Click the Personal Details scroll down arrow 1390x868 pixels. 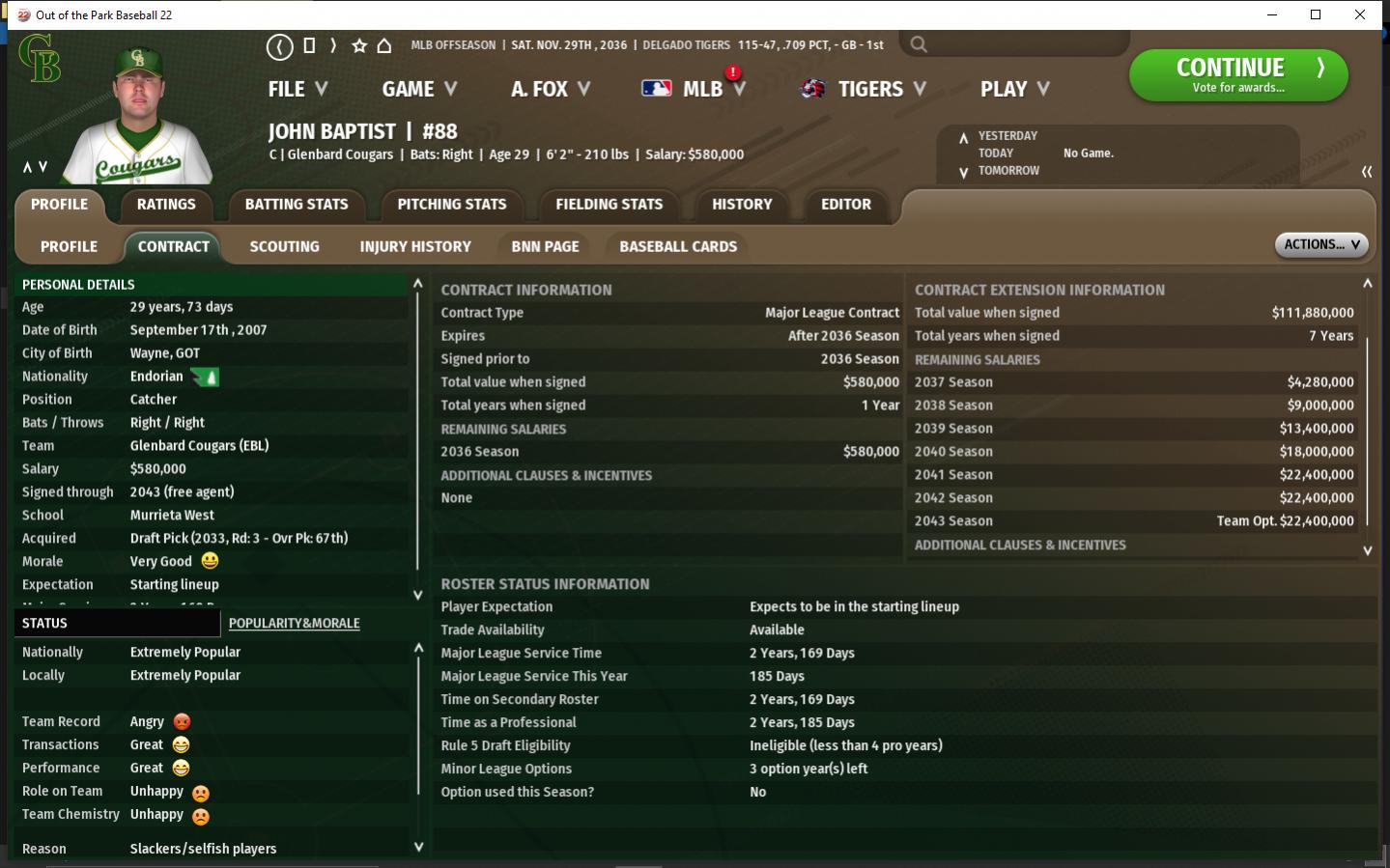coord(418,595)
